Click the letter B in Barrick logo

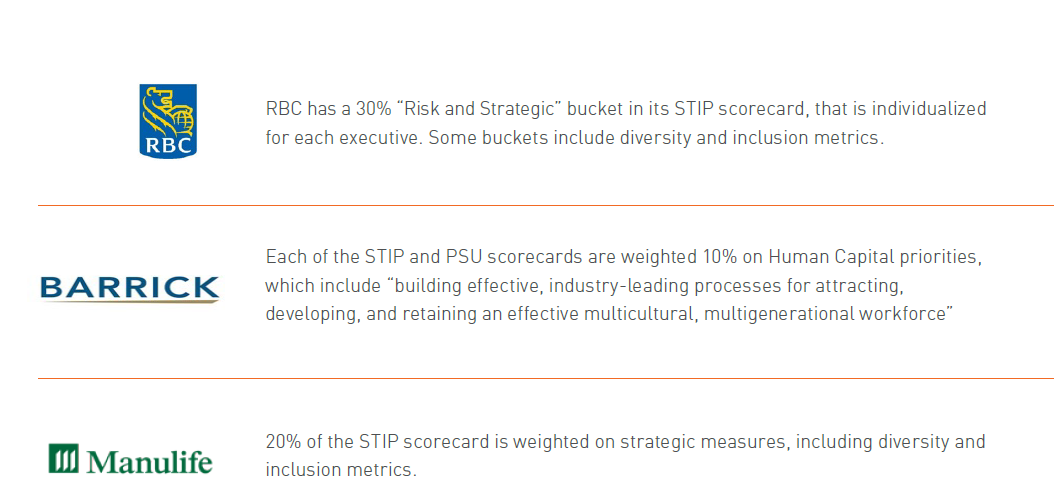pos(50,288)
